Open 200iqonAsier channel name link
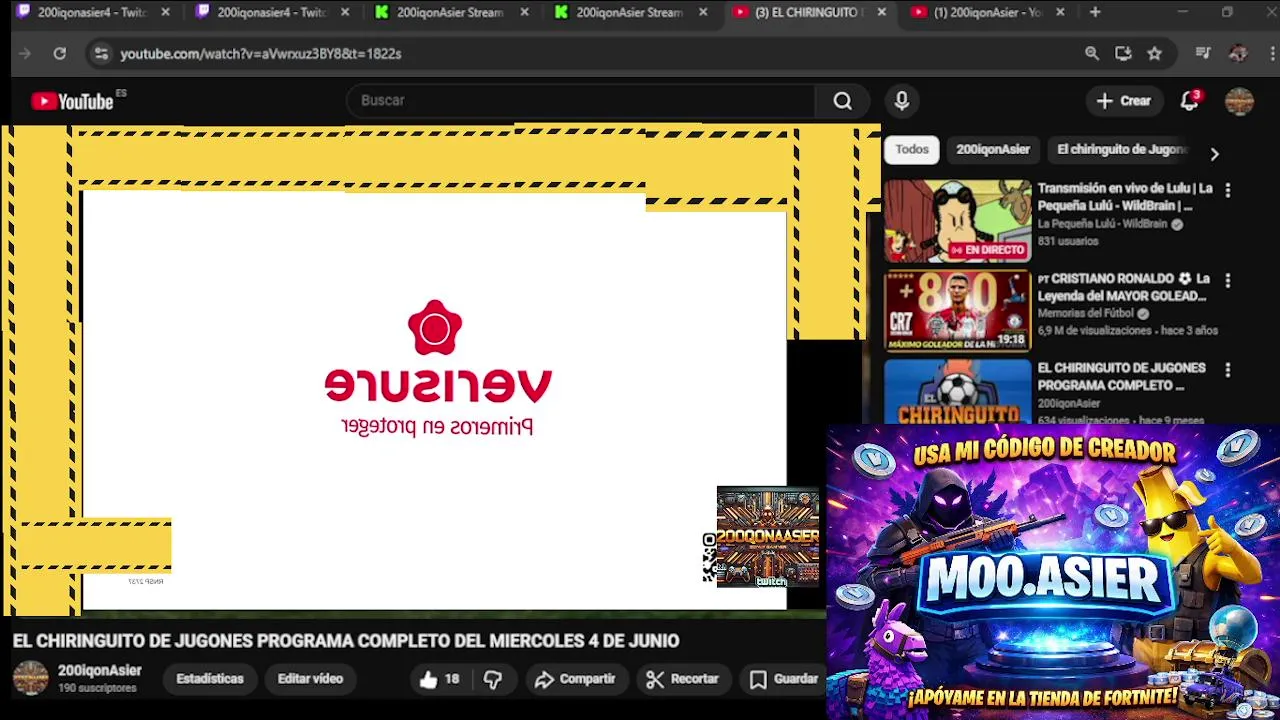Image resolution: width=1280 pixels, height=720 pixels. coord(99,671)
